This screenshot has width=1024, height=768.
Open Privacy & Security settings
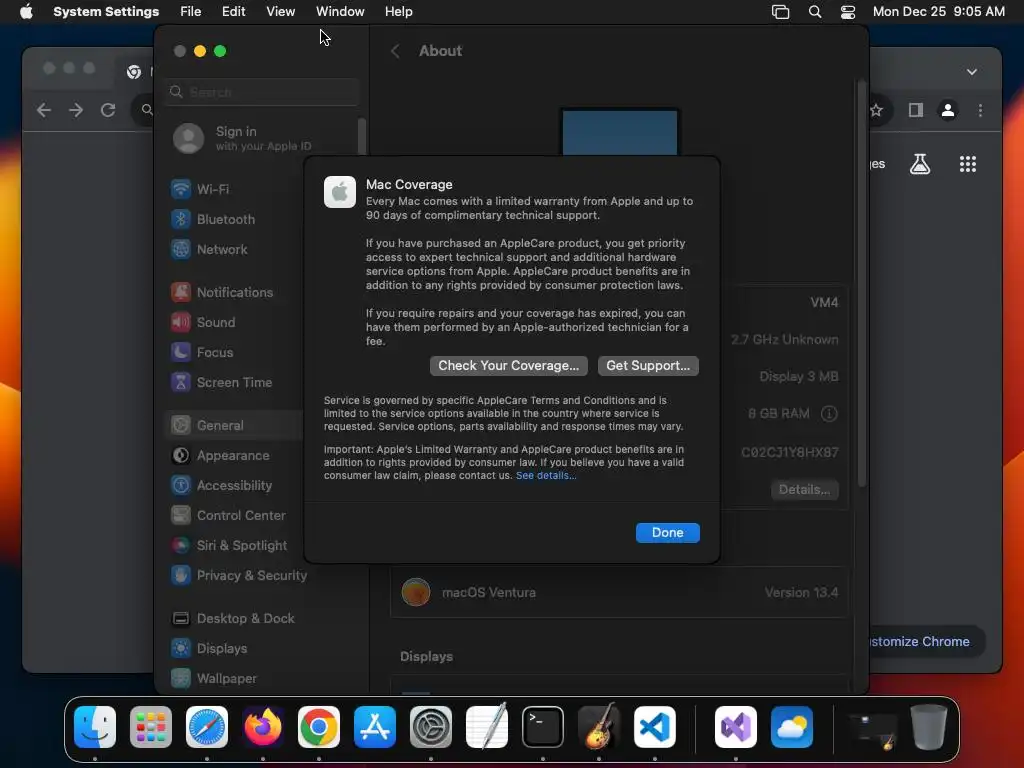click(238, 576)
